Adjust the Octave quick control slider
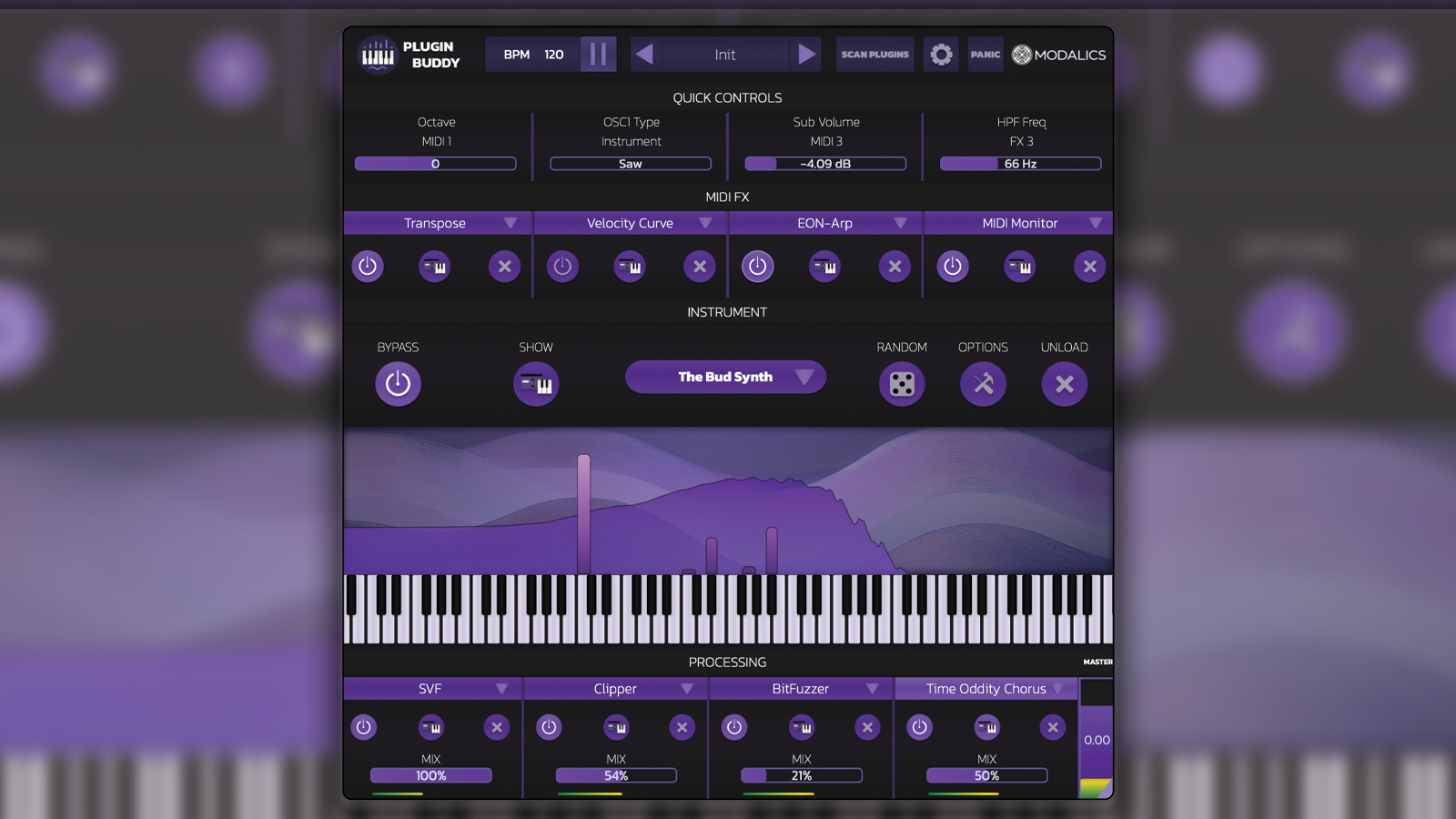The width and height of the screenshot is (1456, 819). (436, 164)
